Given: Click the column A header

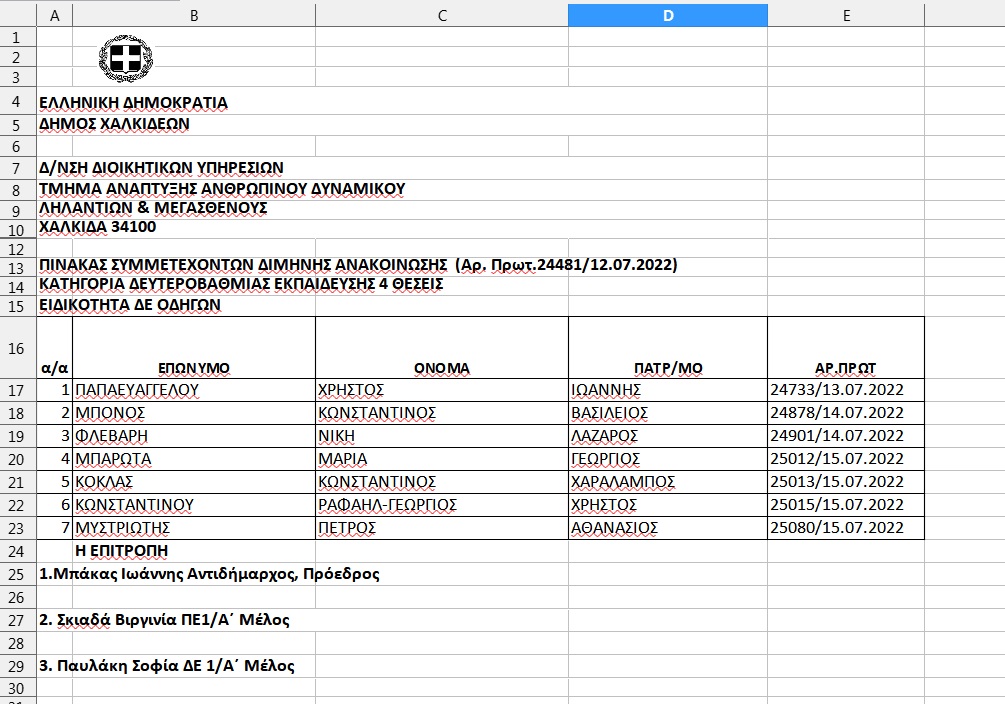Looking at the screenshot, I should pos(54,15).
